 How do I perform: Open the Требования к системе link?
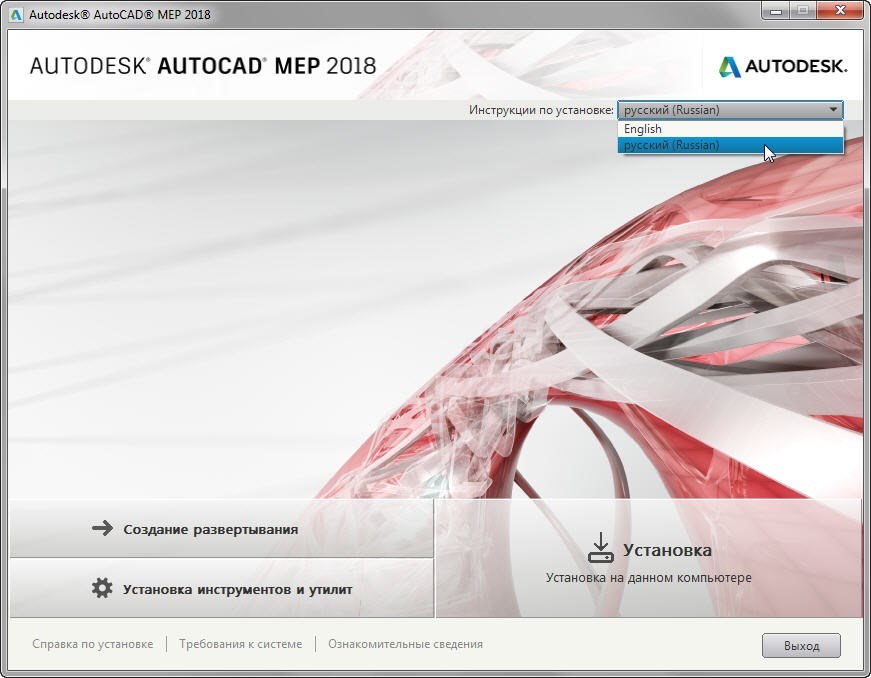coord(241,644)
